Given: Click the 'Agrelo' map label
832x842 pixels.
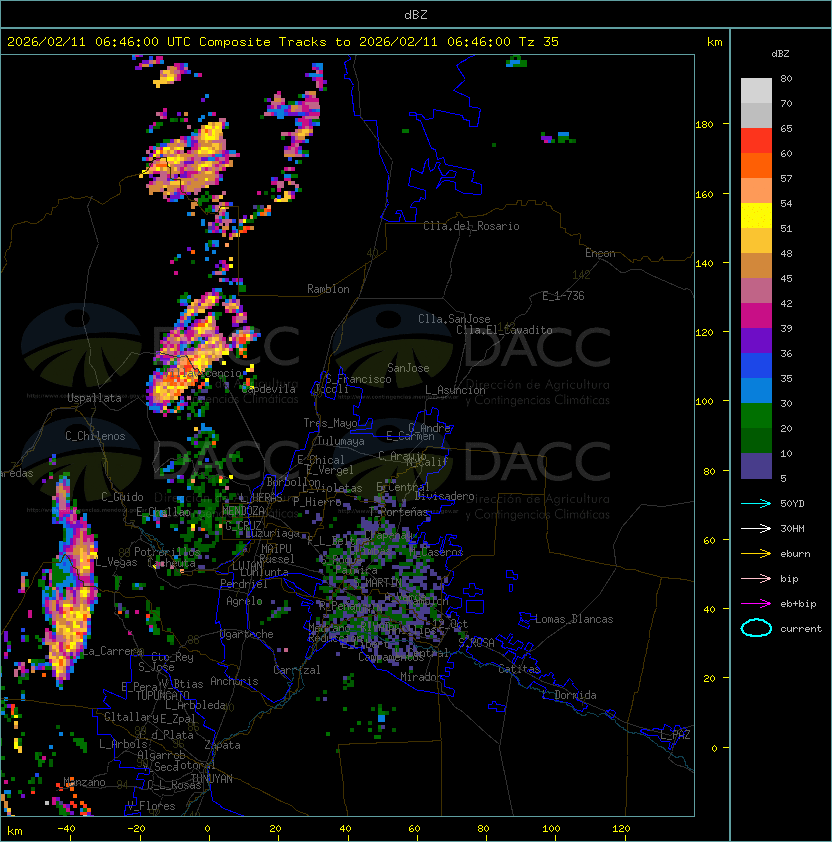Looking at the screenshot, I should (244, 601).
